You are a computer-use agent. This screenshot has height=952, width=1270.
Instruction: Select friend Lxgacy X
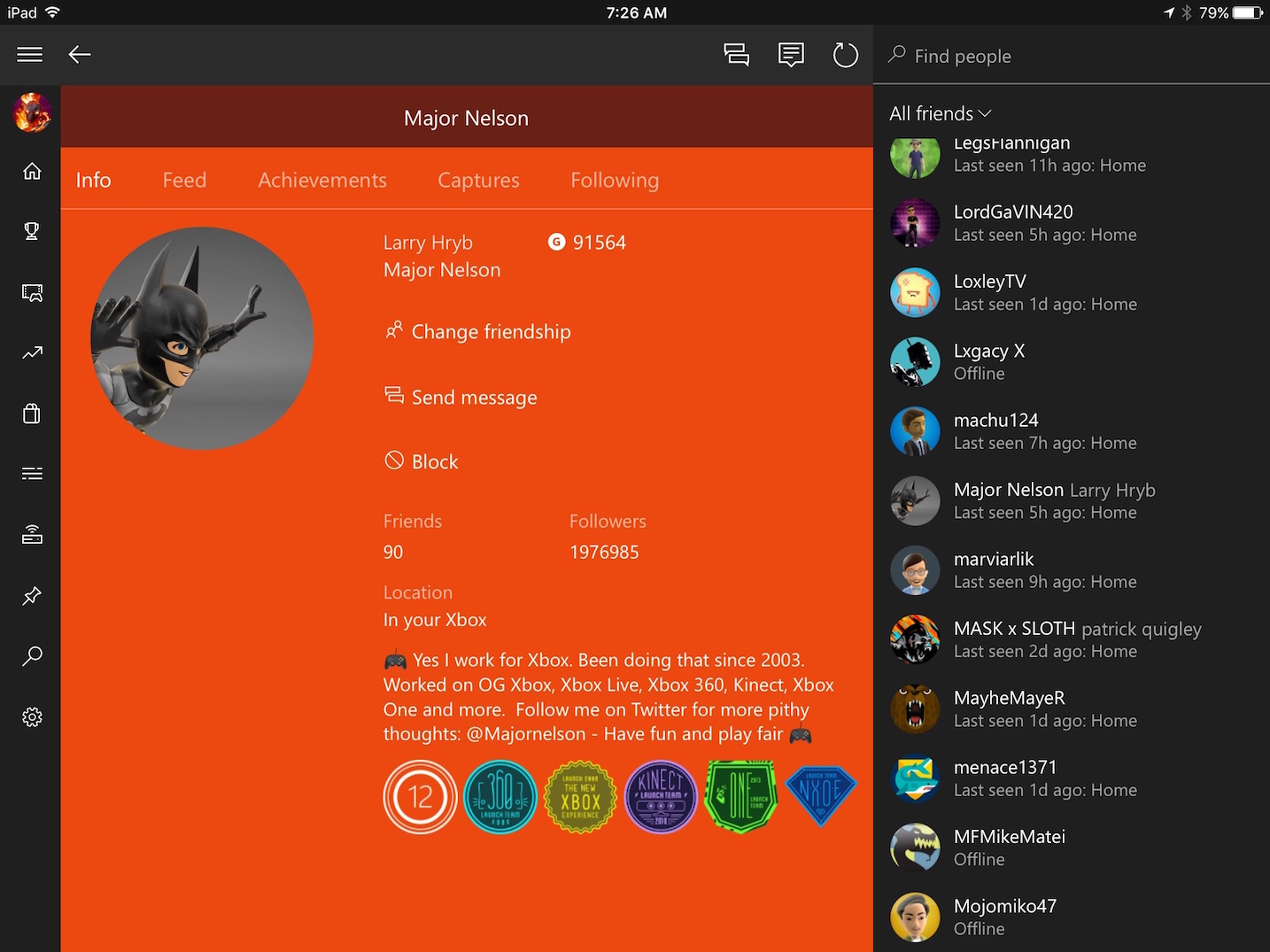1072,361
